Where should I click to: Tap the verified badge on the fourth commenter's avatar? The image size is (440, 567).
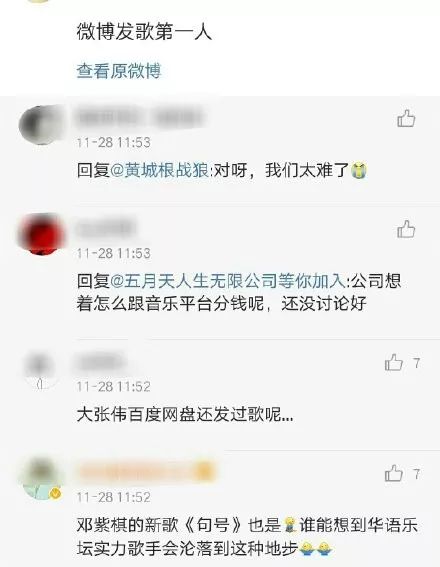(x=55, y=493)
